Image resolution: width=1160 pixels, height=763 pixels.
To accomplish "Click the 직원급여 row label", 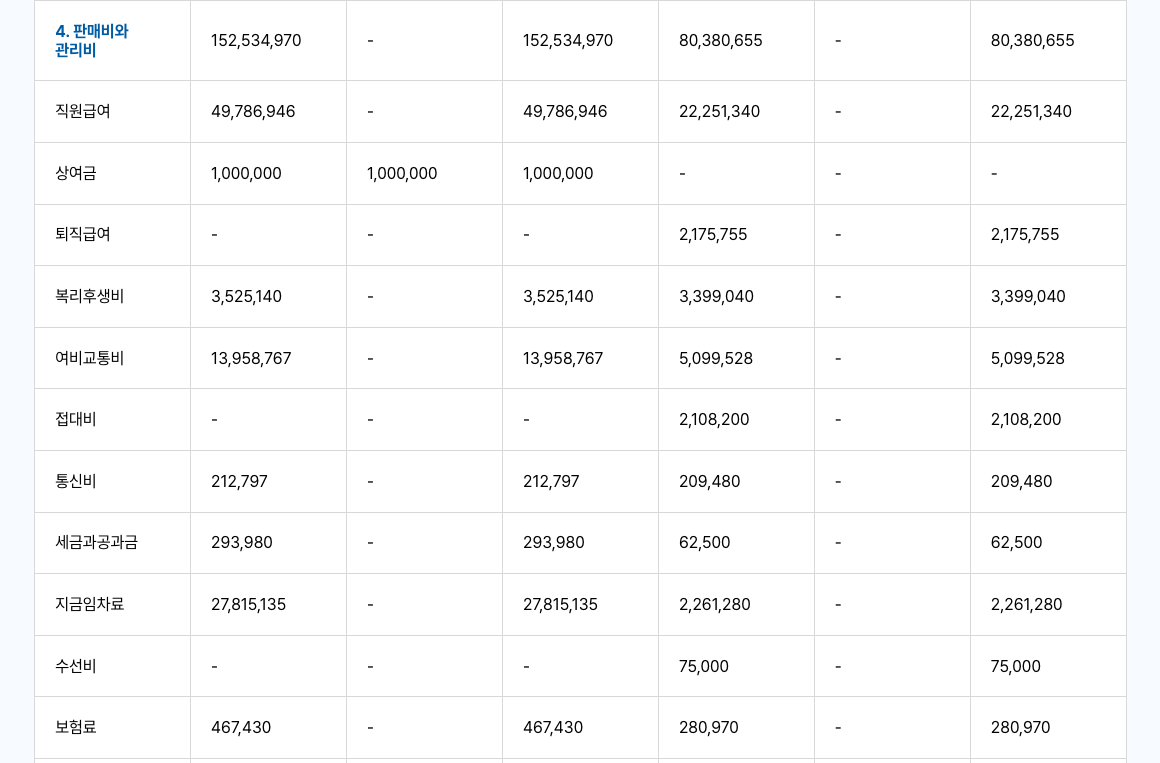I will [x=83, y=111].
